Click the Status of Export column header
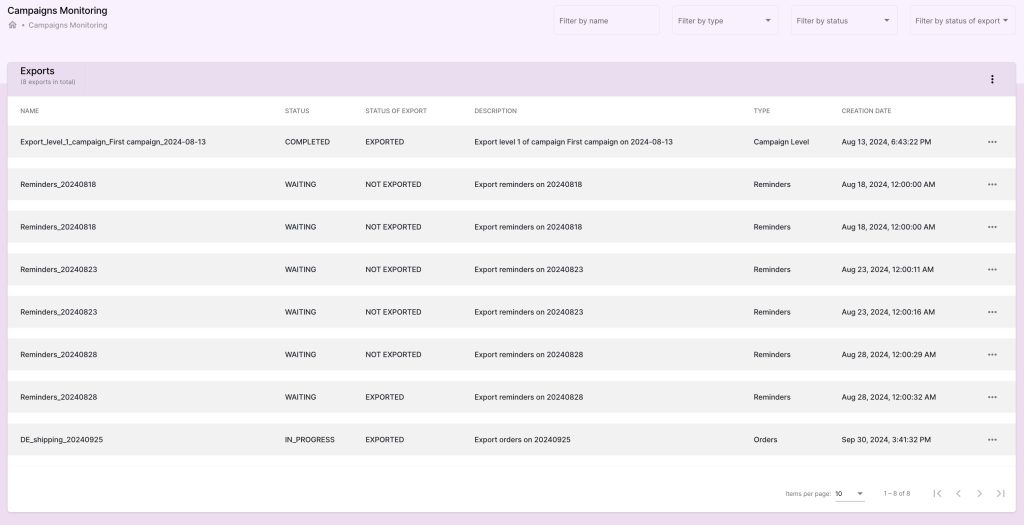 (396, 111)
